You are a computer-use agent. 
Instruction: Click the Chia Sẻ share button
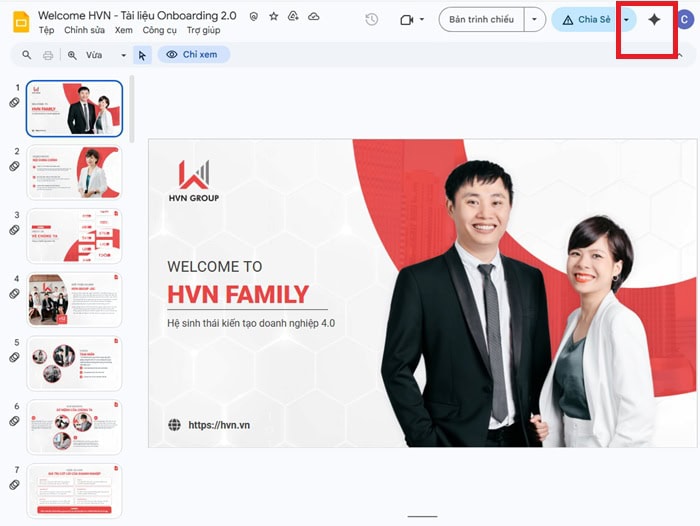[587, 20]
